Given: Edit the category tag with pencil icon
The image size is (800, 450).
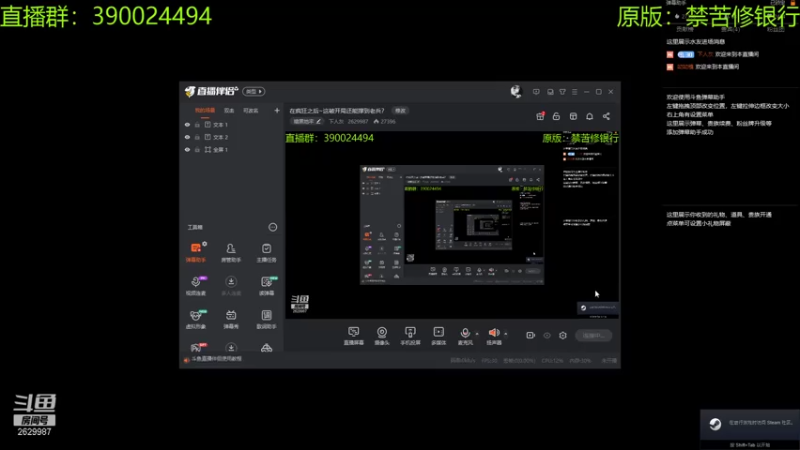Looking at the screenshot, I should point(307,121).
